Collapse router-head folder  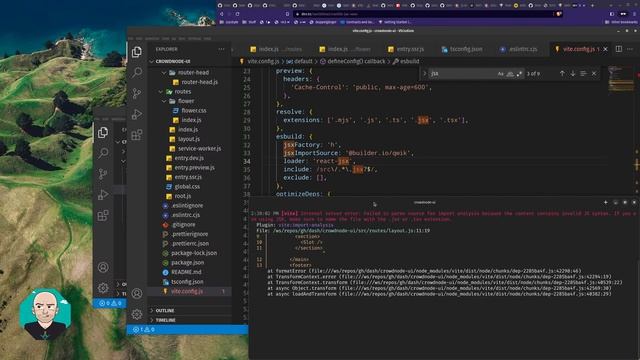(164, 72)
